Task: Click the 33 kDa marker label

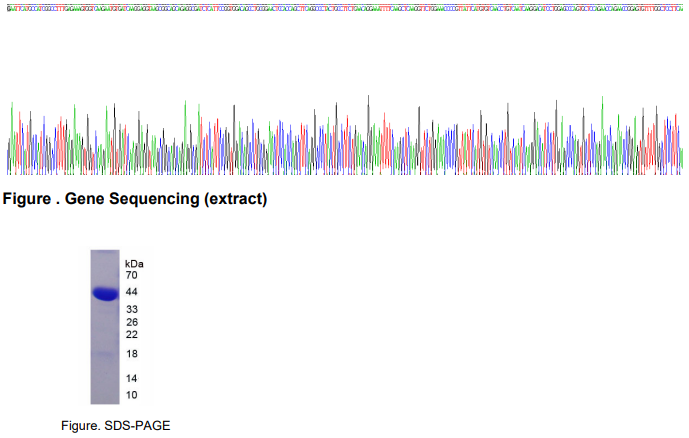Action: (131, 309)
